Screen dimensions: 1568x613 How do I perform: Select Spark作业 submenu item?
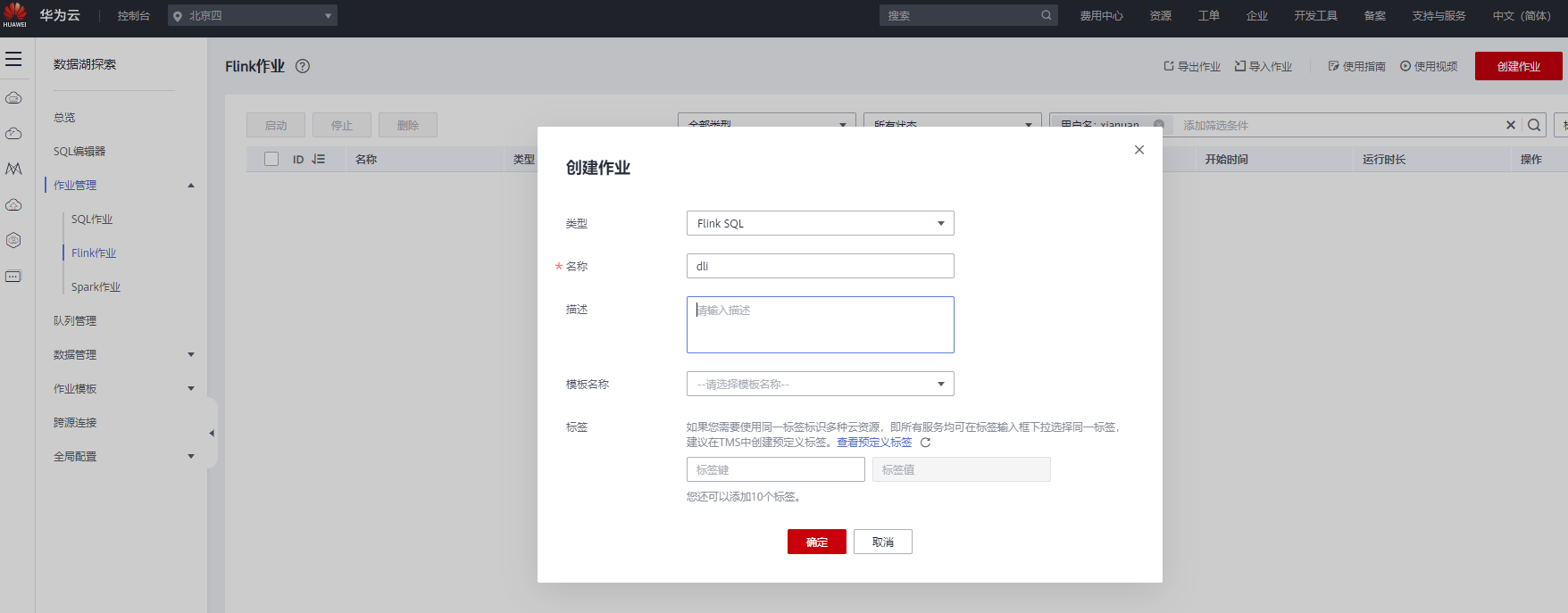[x=96, y=287]
